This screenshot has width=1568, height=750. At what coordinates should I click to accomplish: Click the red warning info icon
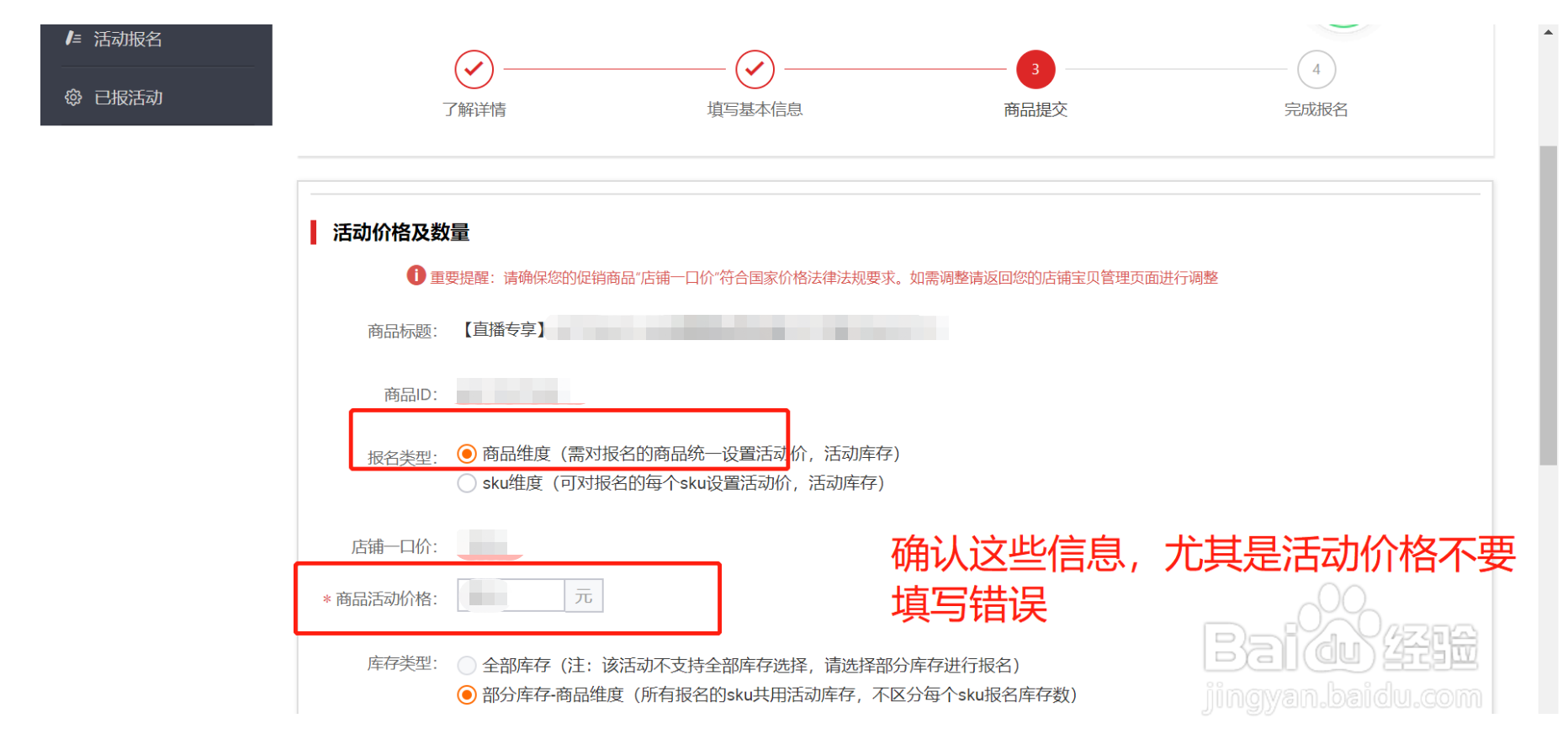pyautogui.click(x=416, y=275)
